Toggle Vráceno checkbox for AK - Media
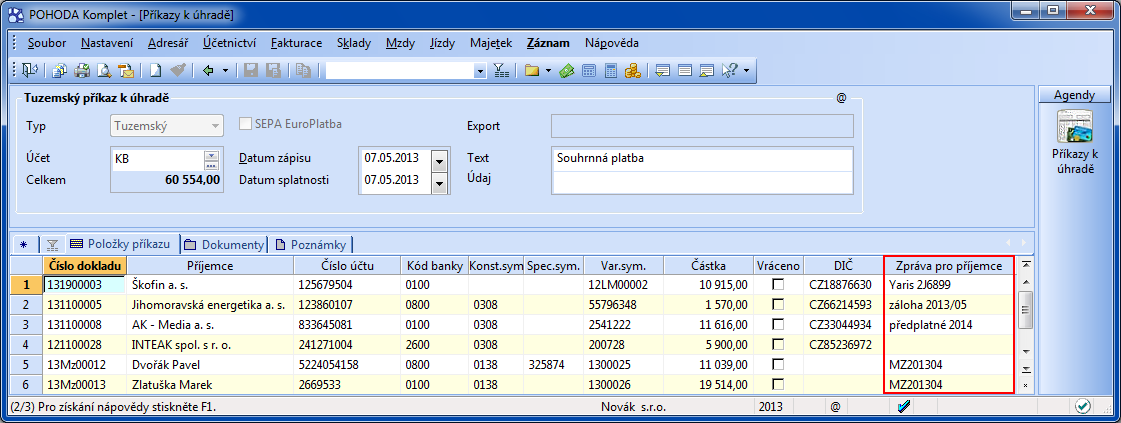The height and width of the screenshot is (423, 1121). 779,324
